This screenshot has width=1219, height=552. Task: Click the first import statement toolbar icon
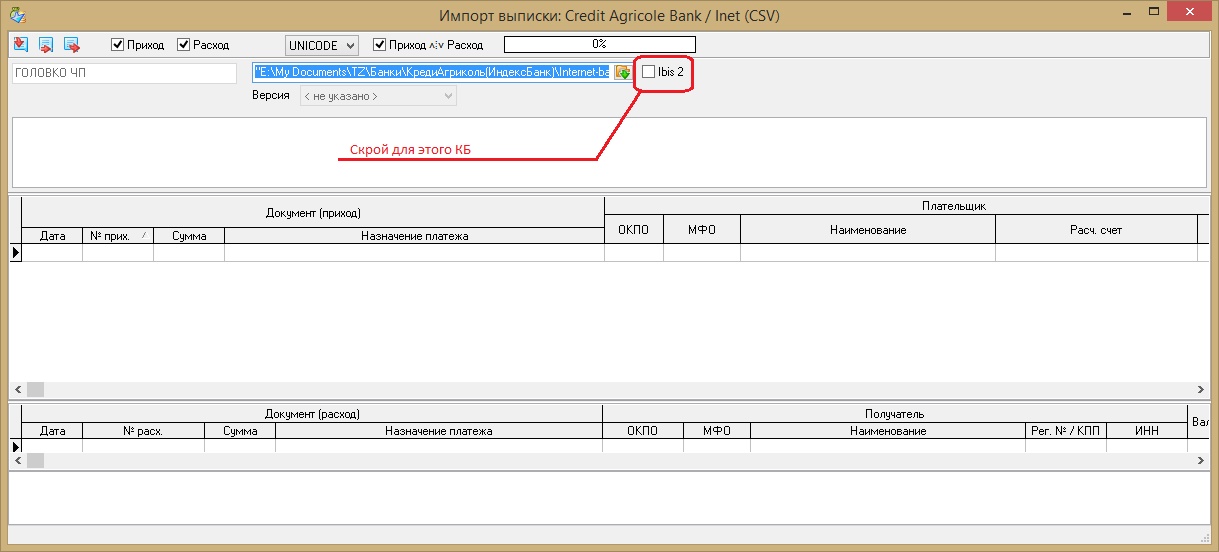click(x=21, y=45)
